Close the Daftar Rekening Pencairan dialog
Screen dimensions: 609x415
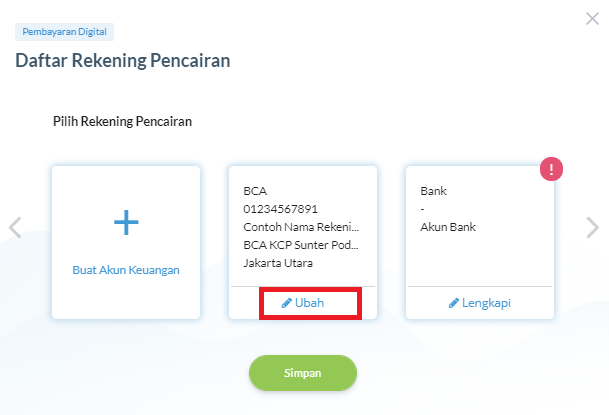tap(592, 18)
